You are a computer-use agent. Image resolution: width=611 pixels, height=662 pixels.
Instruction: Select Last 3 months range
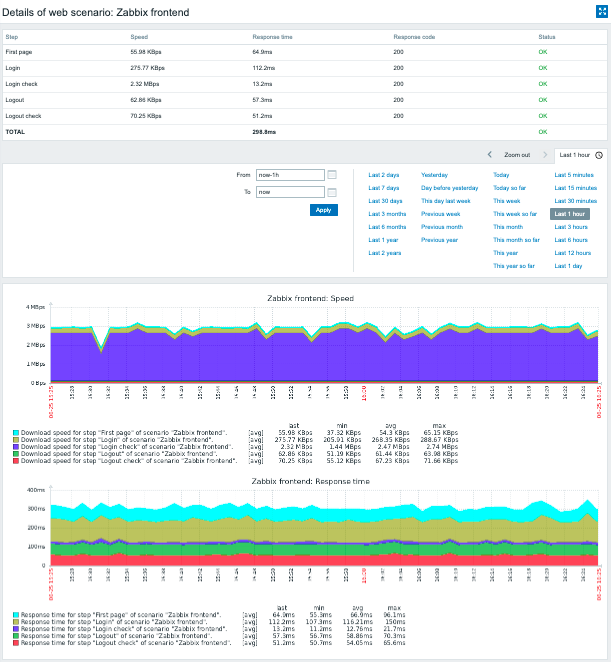387,214
